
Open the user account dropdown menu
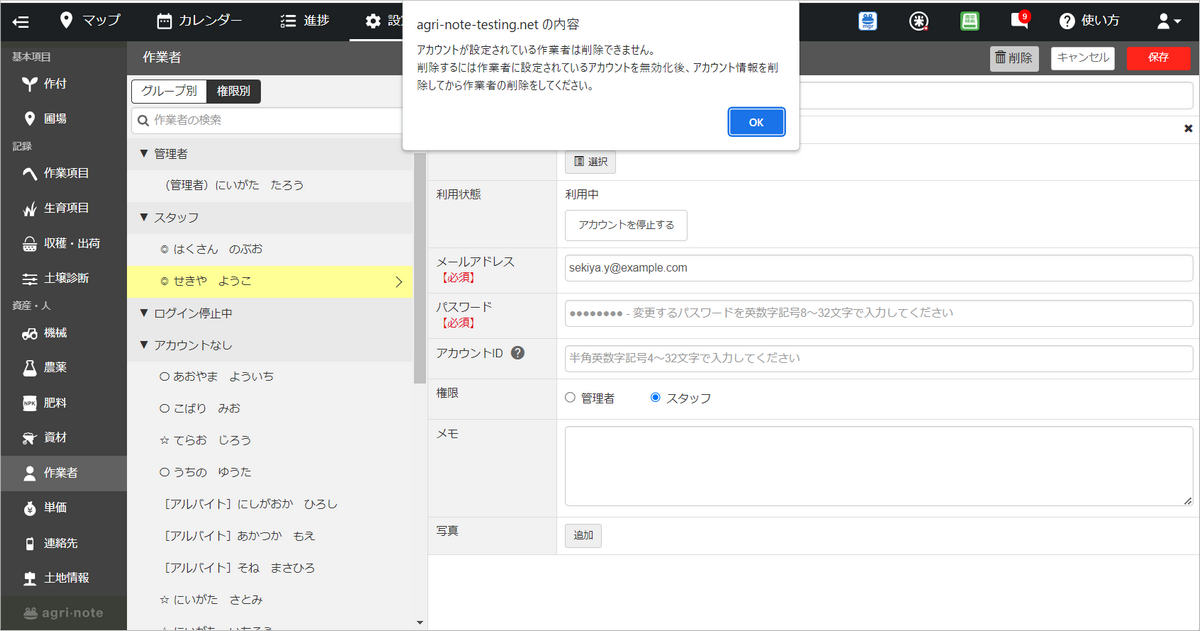click(x=1168, y=20)
